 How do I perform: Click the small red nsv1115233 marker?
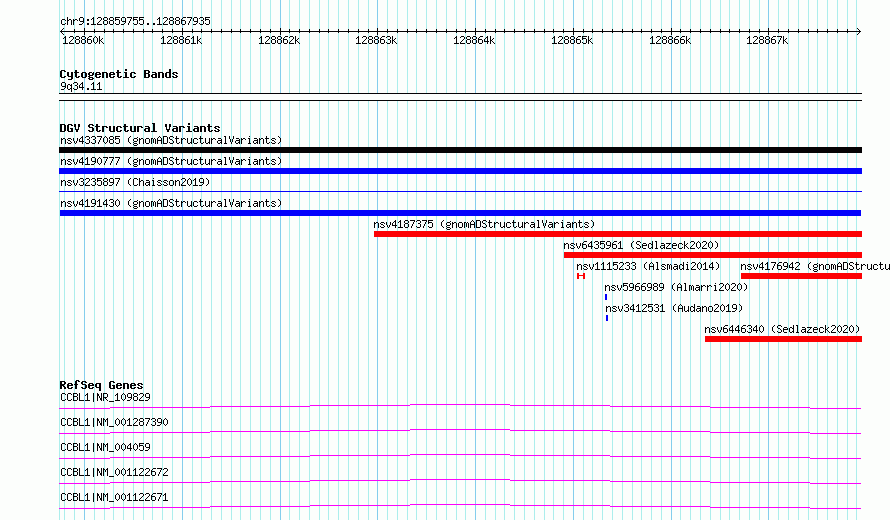[x=581, y=276]
